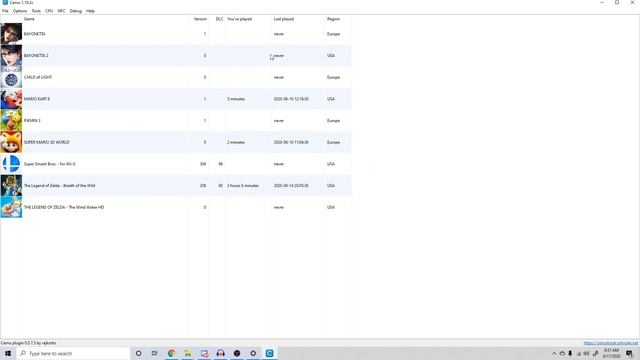This screenshot has width=640, height=360.
Task: Open the headphones app on taskbar
Action: click(x=220, y=353)
